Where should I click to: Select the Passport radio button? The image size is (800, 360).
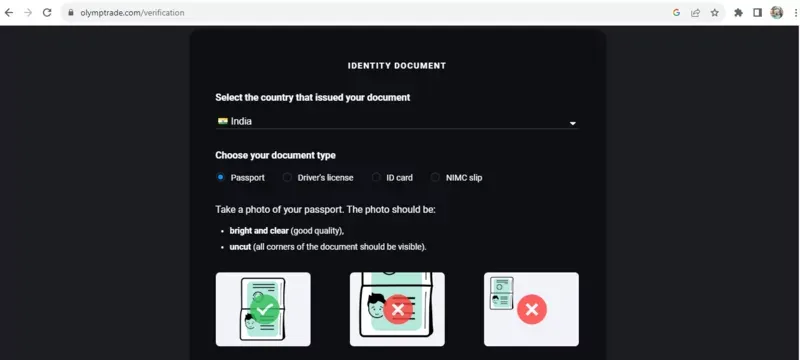(x=220, y=177)
